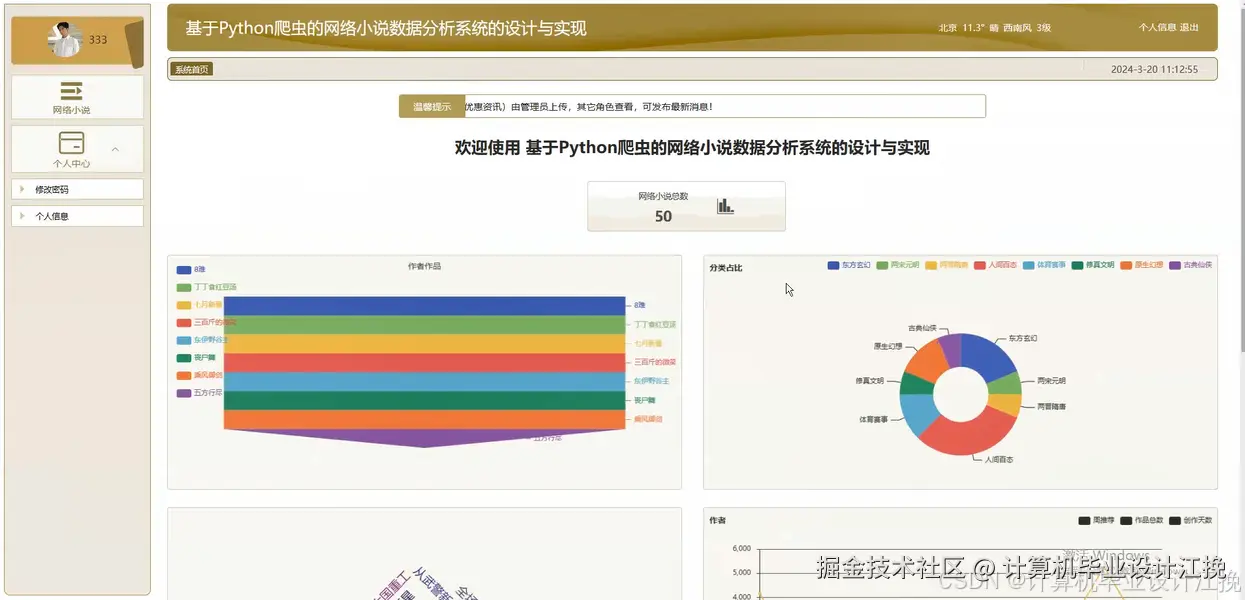Collapse the 个人中心 menu with its chevron
This screenshot has width=1245, height=600.
[x=115, y=150]
